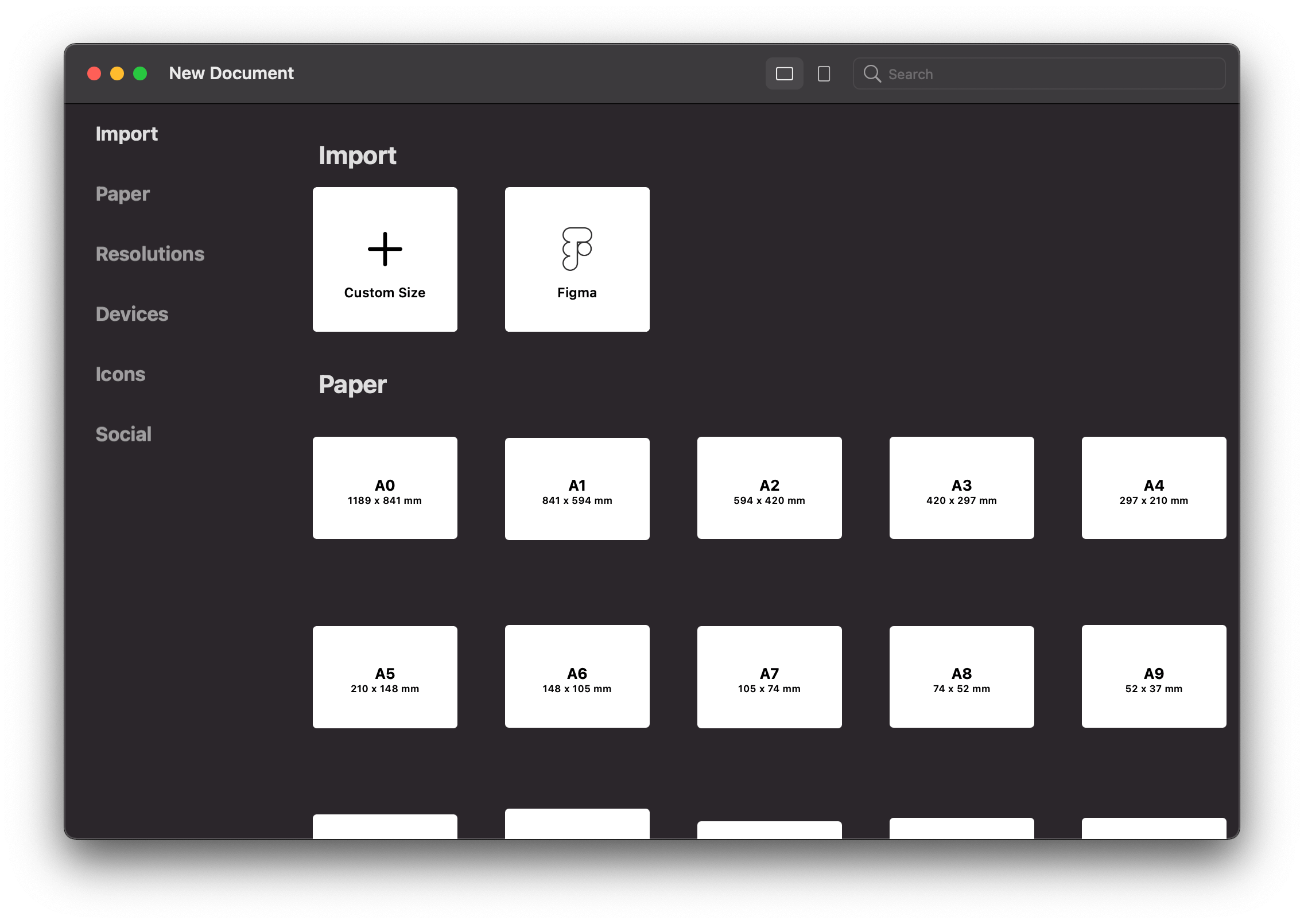Switch to landscape orientation
This screenshot has height=924, width=1304.
[x=784, y=74]
